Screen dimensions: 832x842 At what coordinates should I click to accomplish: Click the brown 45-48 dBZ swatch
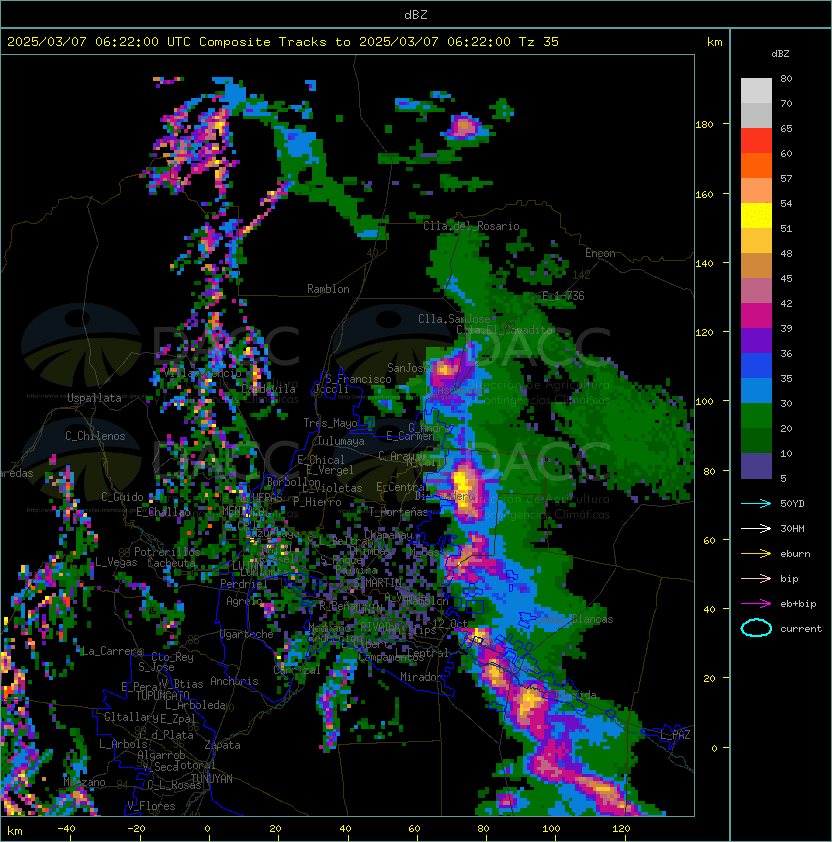tap(756, 265)
